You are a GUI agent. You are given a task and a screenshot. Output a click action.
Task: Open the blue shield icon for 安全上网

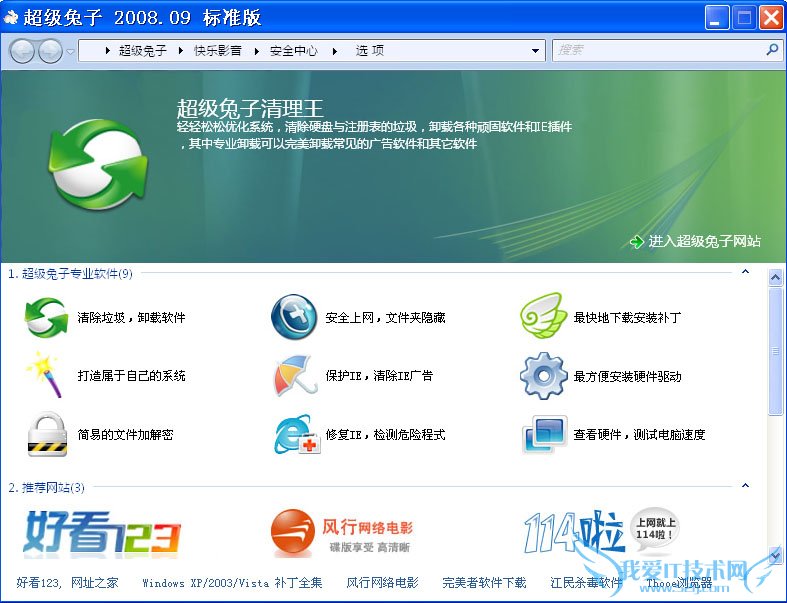click(294, 317)
